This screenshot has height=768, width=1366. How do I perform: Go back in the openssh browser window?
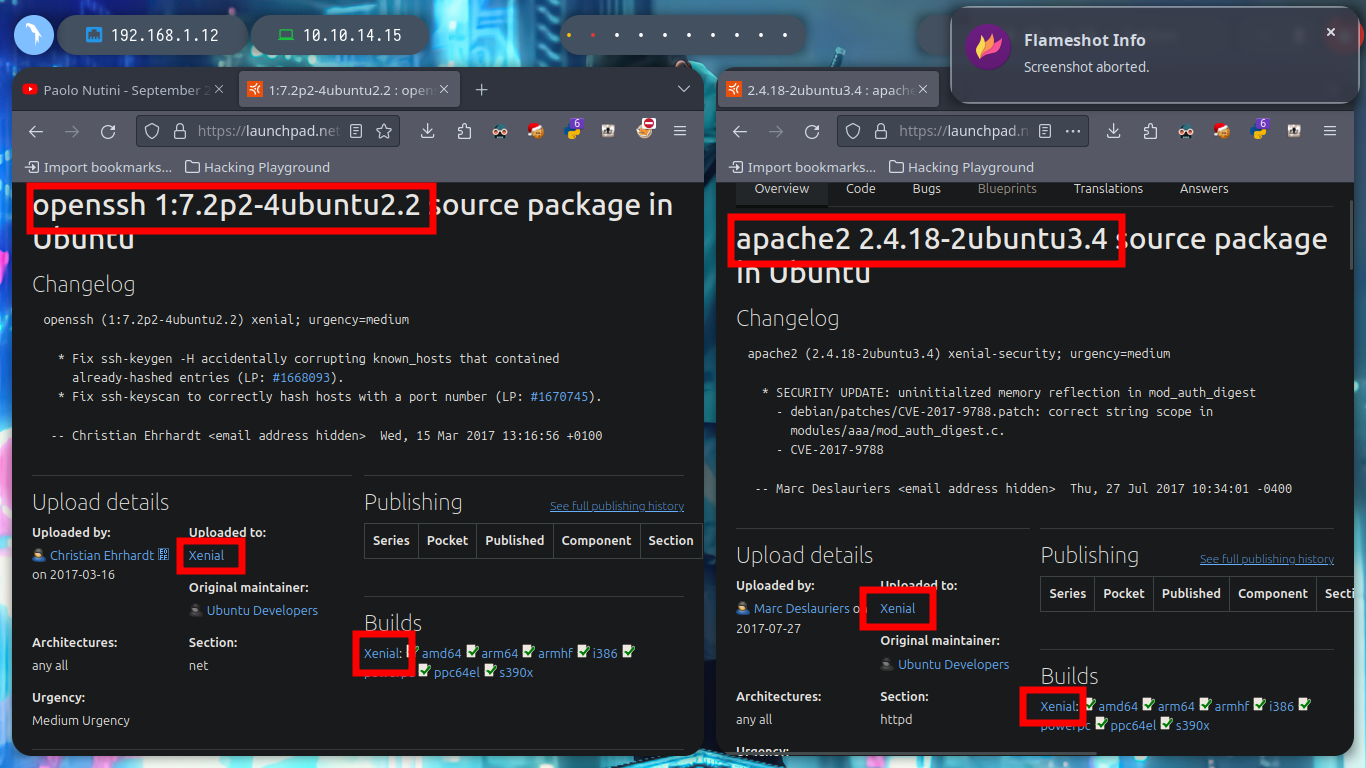point(36,131)
